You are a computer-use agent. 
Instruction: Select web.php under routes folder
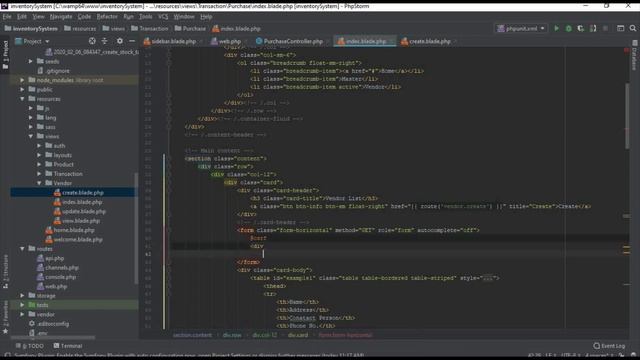56,287
